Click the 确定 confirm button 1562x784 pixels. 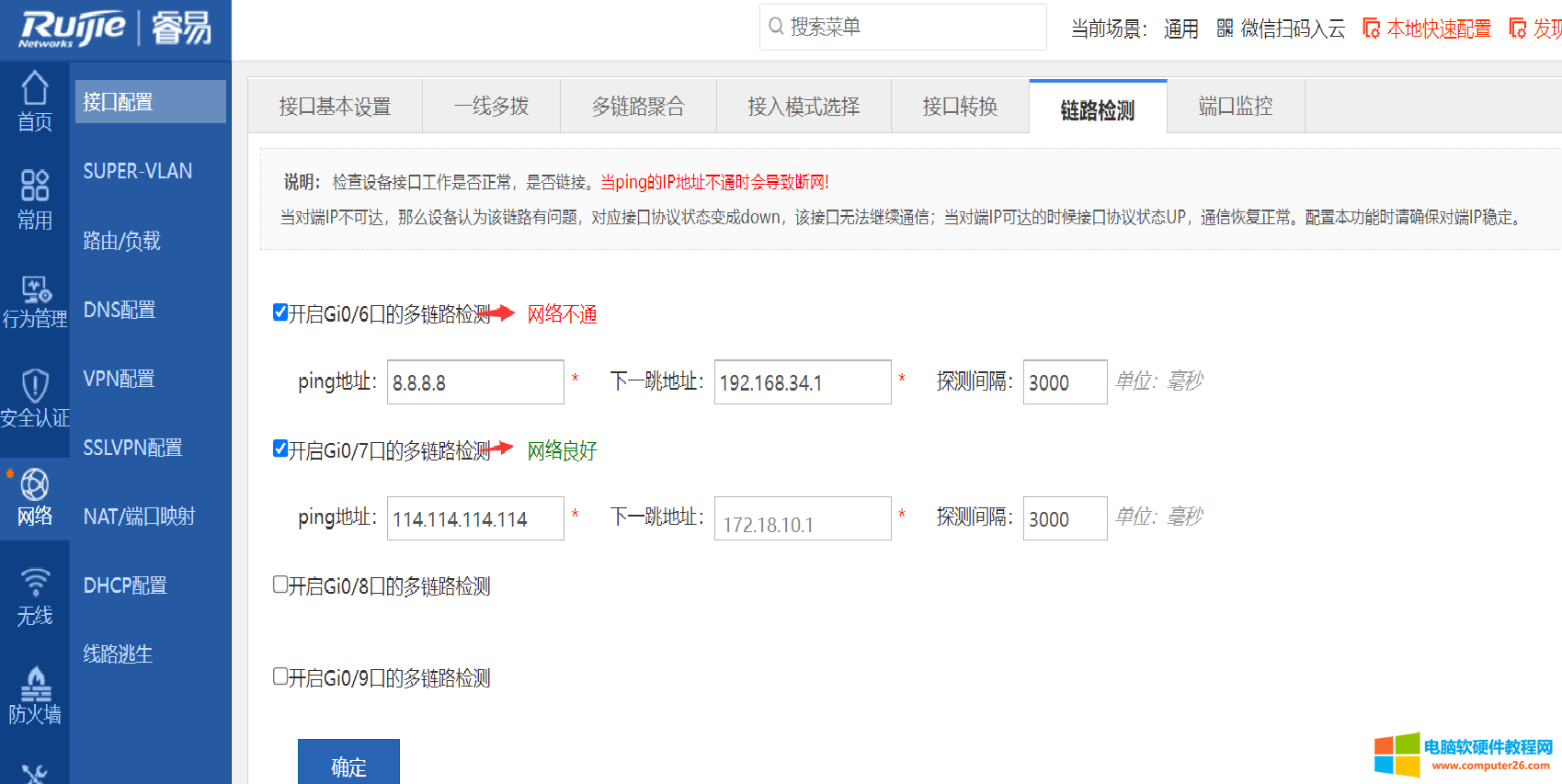[x=348, y=762]
